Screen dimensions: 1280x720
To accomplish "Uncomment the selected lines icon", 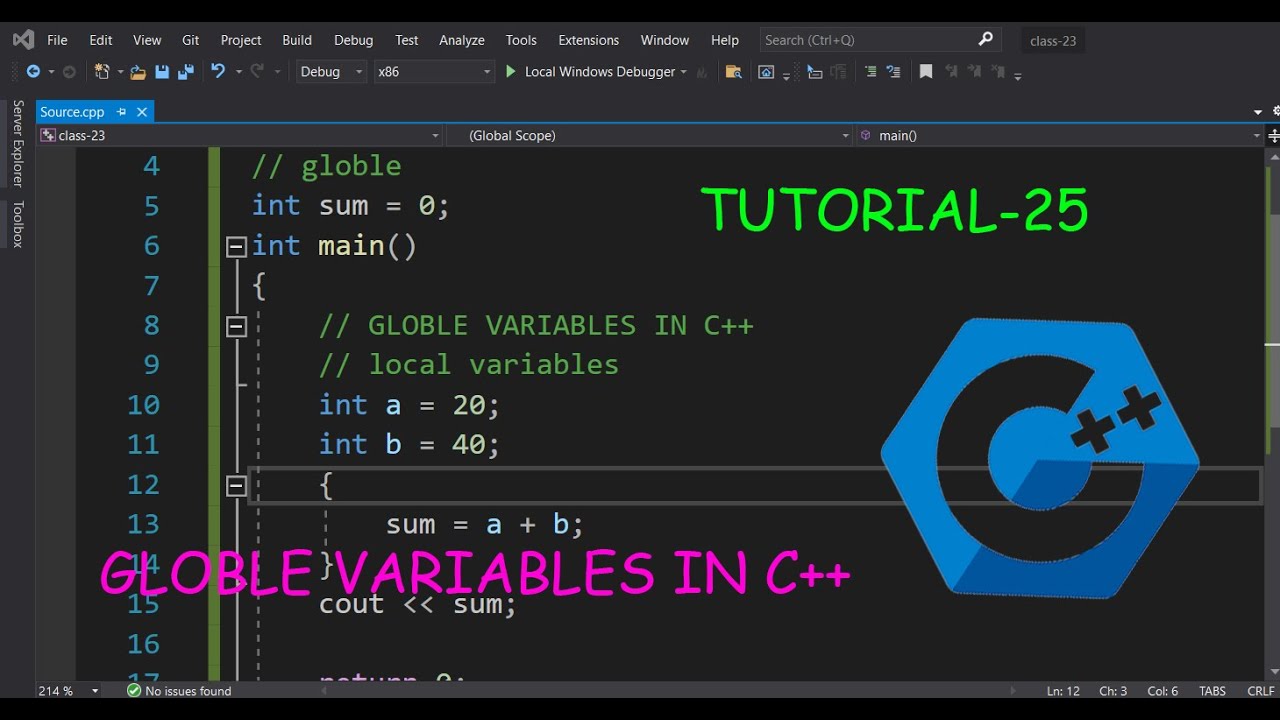I will [x=894, y=72].
